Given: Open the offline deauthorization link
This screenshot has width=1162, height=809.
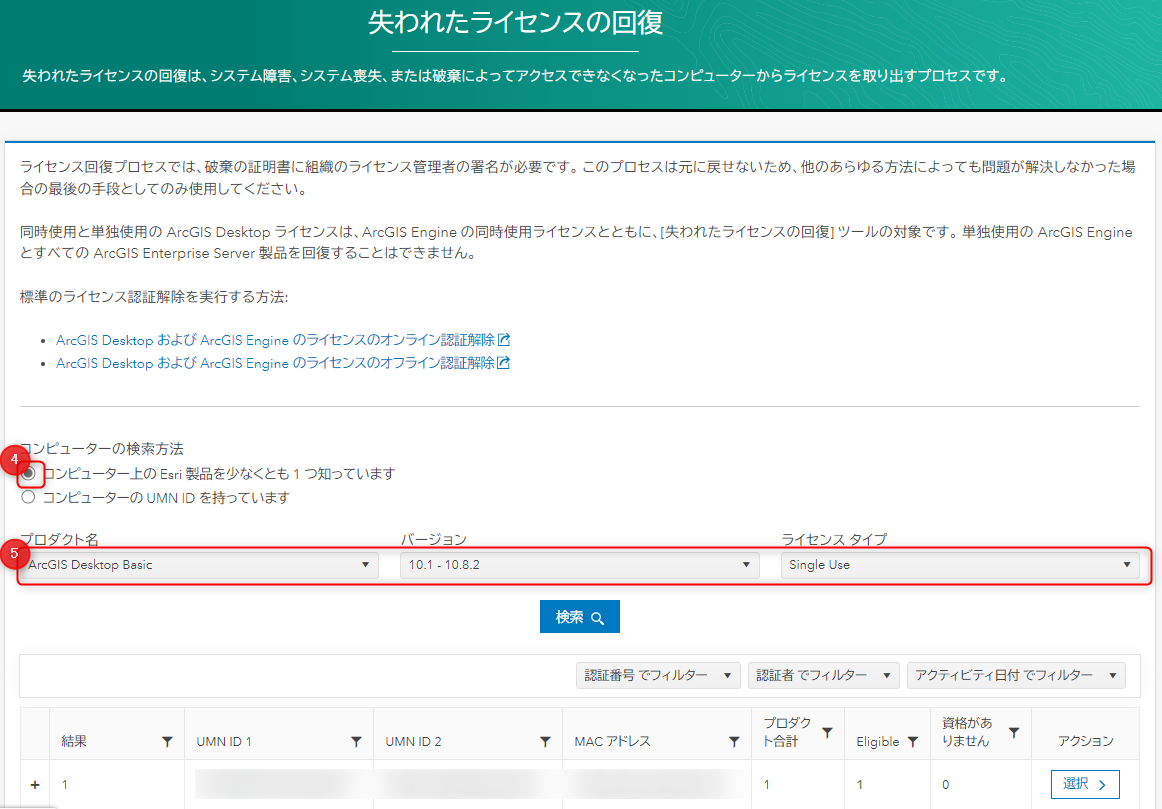Looking at the screenshot, I should click(x=282, y=363).
